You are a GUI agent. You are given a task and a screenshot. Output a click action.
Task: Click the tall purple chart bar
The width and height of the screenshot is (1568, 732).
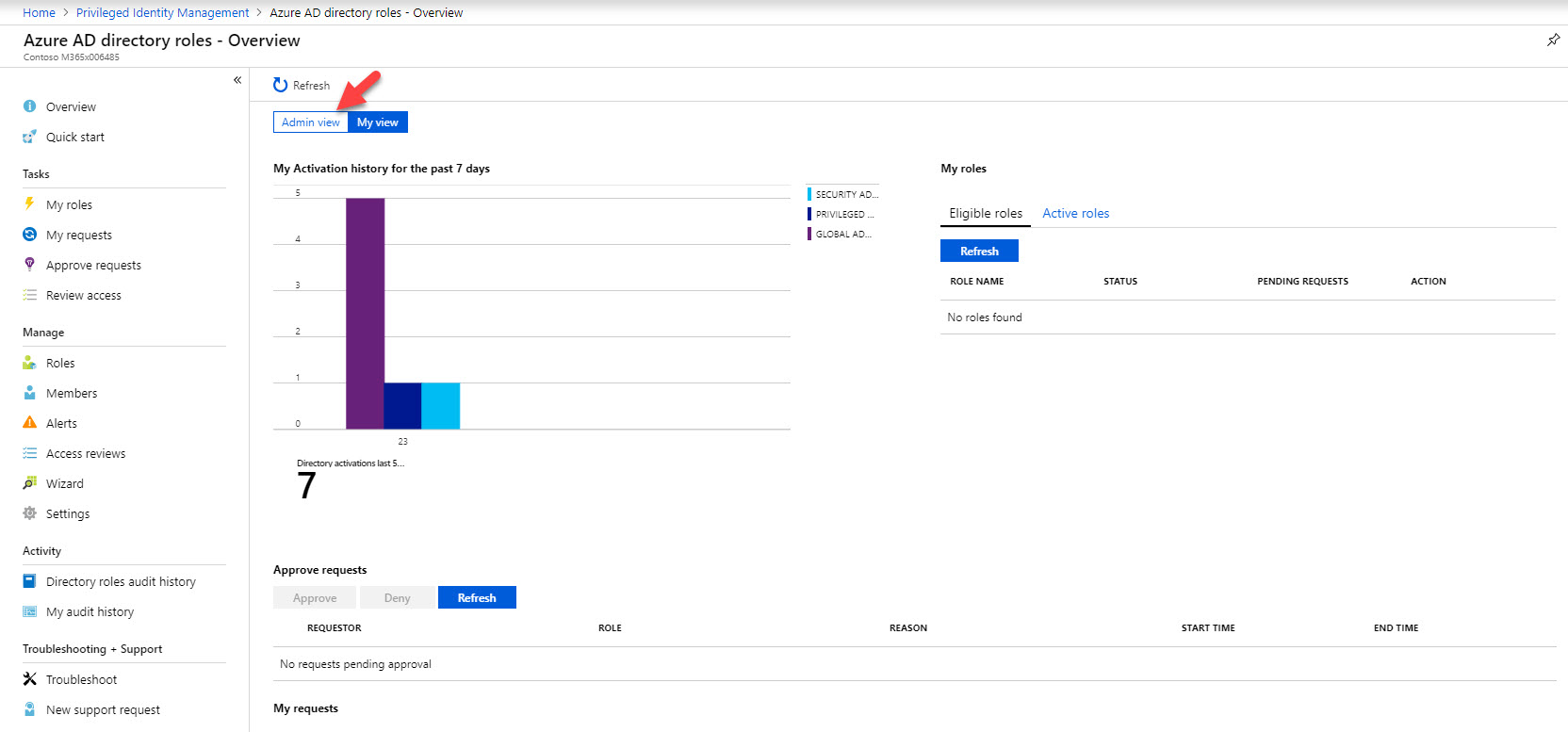[x=365, y=314]
